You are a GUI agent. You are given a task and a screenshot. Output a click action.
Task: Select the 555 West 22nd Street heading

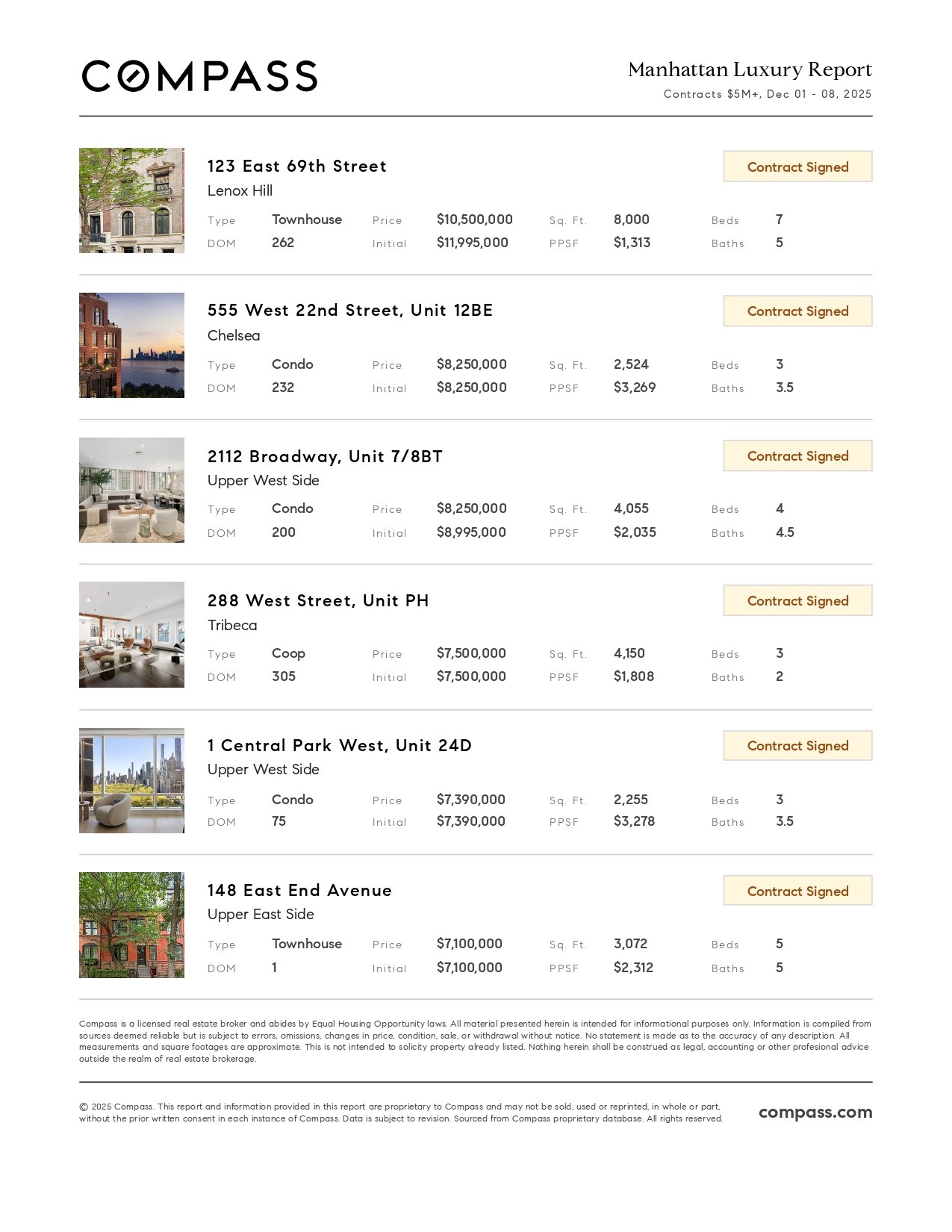click(350, 311)
